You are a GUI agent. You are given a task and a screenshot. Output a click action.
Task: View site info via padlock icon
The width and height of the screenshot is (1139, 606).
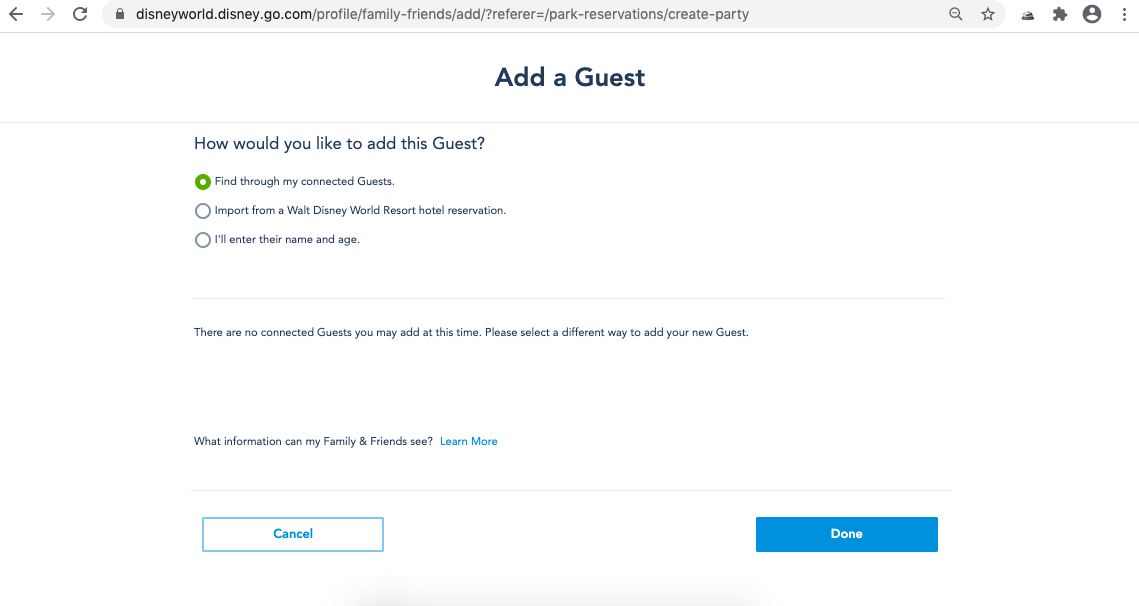(120, 14)
